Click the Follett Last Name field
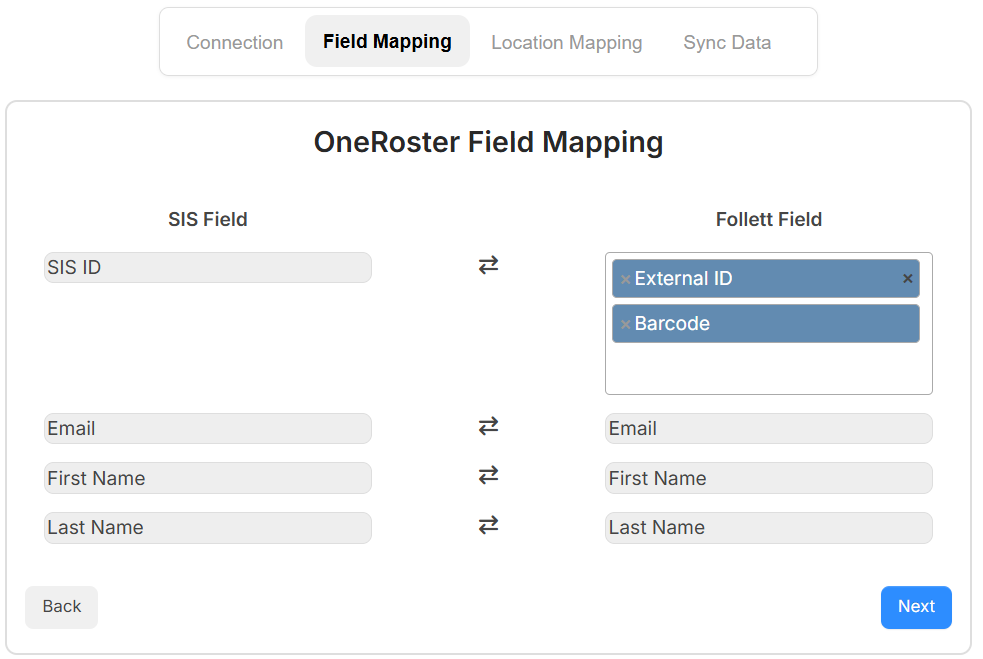The width and height of the screenshot is (983, 659). tap(769, 528)
